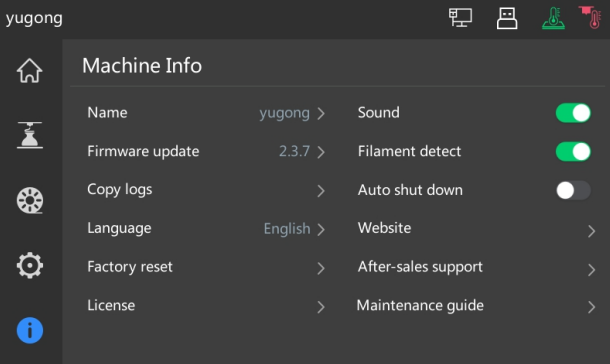Expand the Copy logs chevron
The image size is (610, 364).
pyautogui.click(x=321, y=191)
